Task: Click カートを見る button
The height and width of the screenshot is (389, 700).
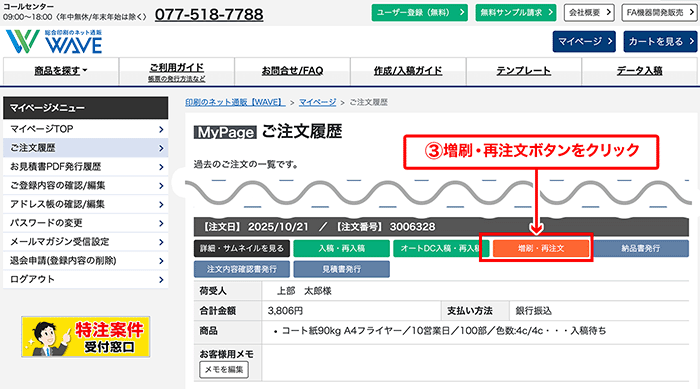Action: (660, 42)
